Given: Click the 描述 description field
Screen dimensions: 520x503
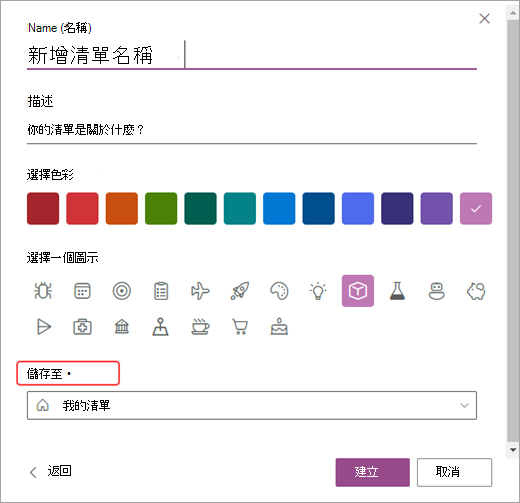Looking at the screenshot, I should tap(252, 129).
